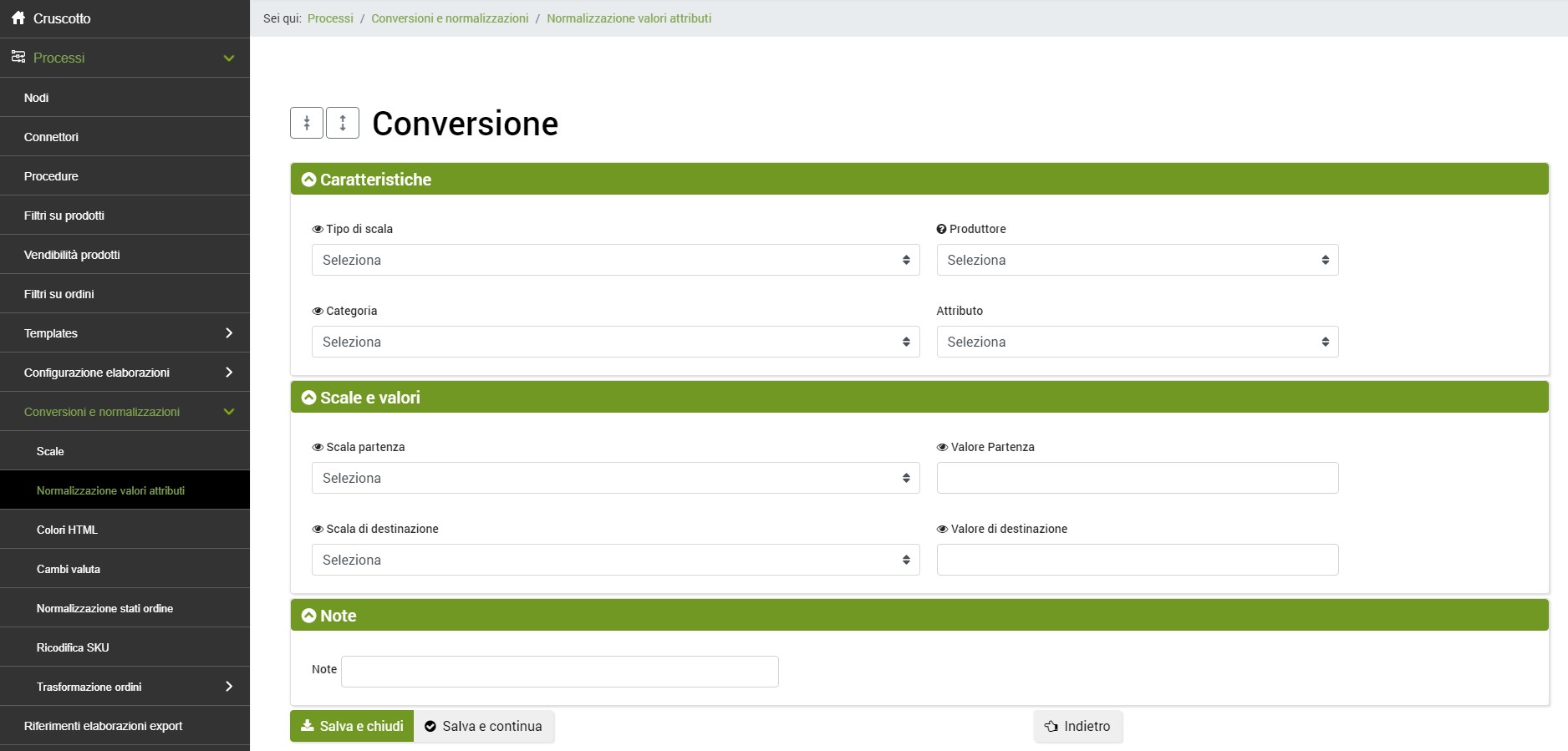Click the Indietro back button
Viewport: 1568px width, 751px height.
pyautogui.click(x=1077, y=726)
